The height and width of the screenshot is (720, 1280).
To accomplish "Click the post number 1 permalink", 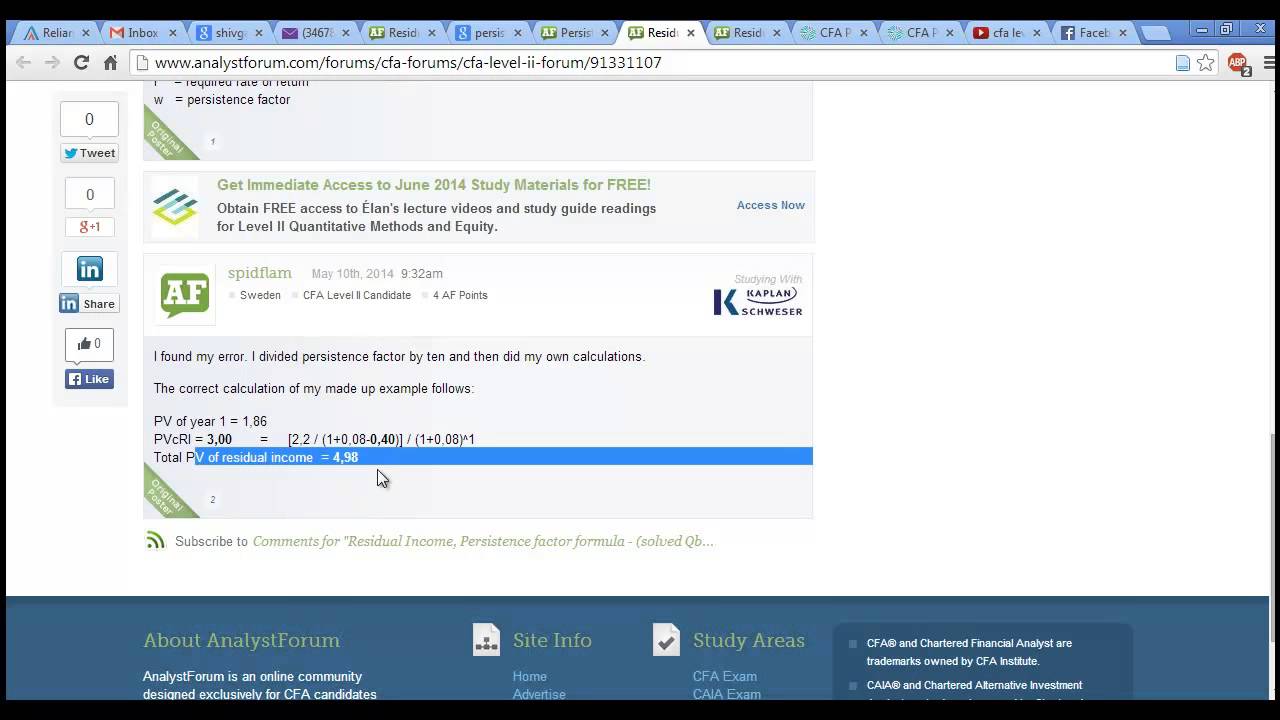I will pos(212,142).
